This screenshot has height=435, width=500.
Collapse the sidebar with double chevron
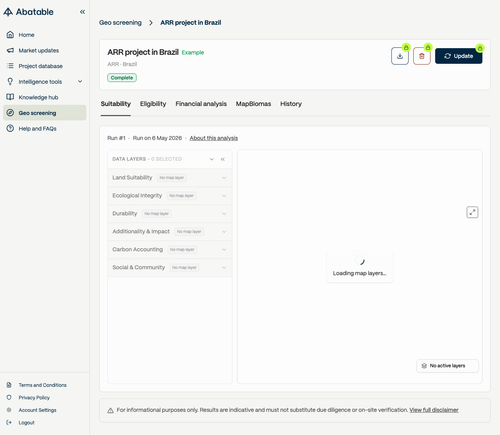(x=82, y=12)
